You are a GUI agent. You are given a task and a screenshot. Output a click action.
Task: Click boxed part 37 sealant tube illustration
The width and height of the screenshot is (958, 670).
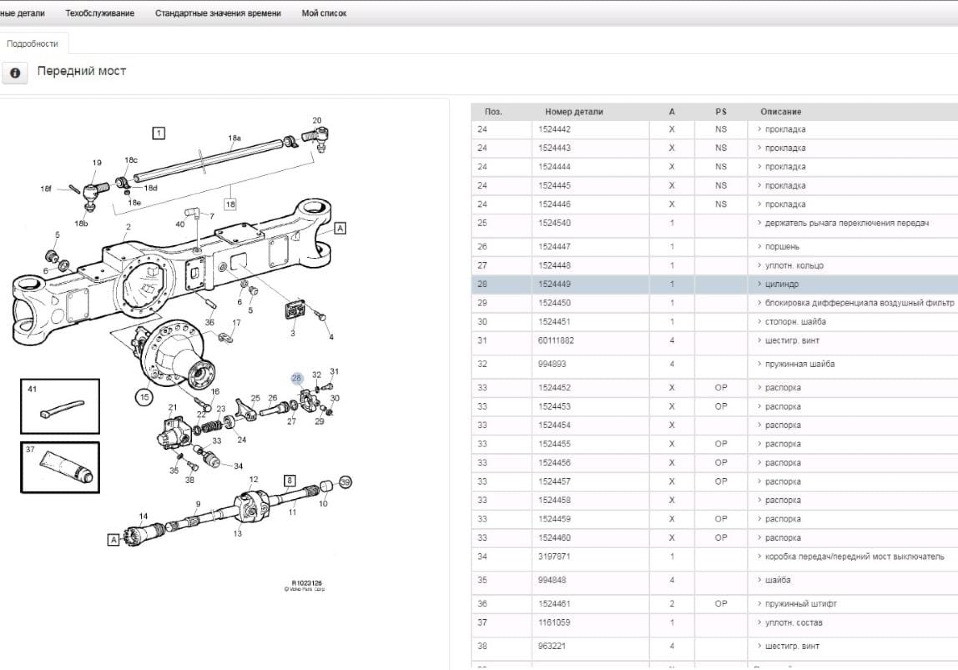[58, 465]
